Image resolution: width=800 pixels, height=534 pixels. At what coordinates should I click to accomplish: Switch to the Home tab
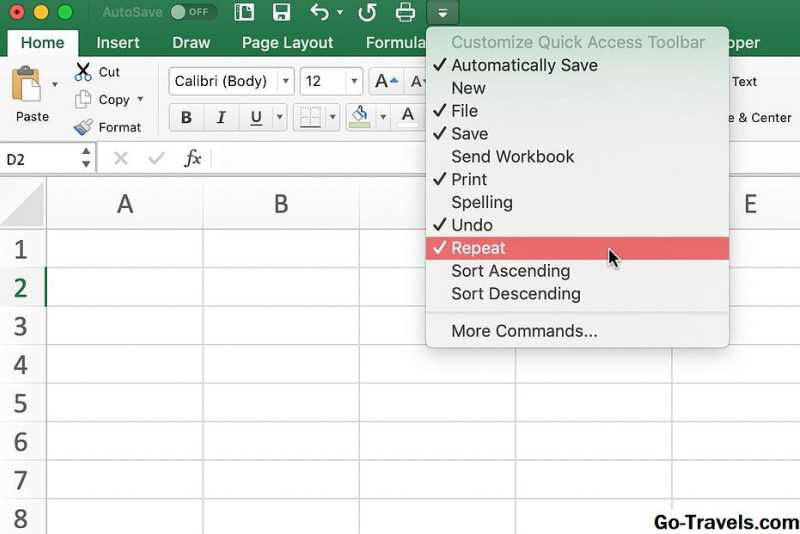pyautogui.click(x=43, y=43)
